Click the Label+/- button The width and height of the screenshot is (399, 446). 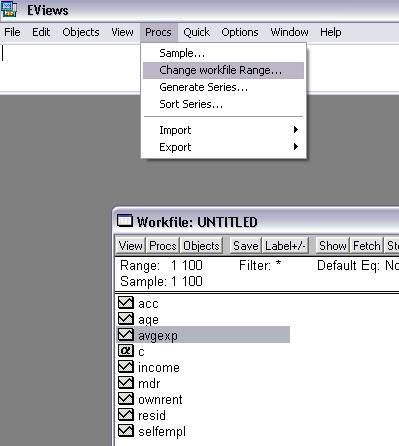point(285,246)
